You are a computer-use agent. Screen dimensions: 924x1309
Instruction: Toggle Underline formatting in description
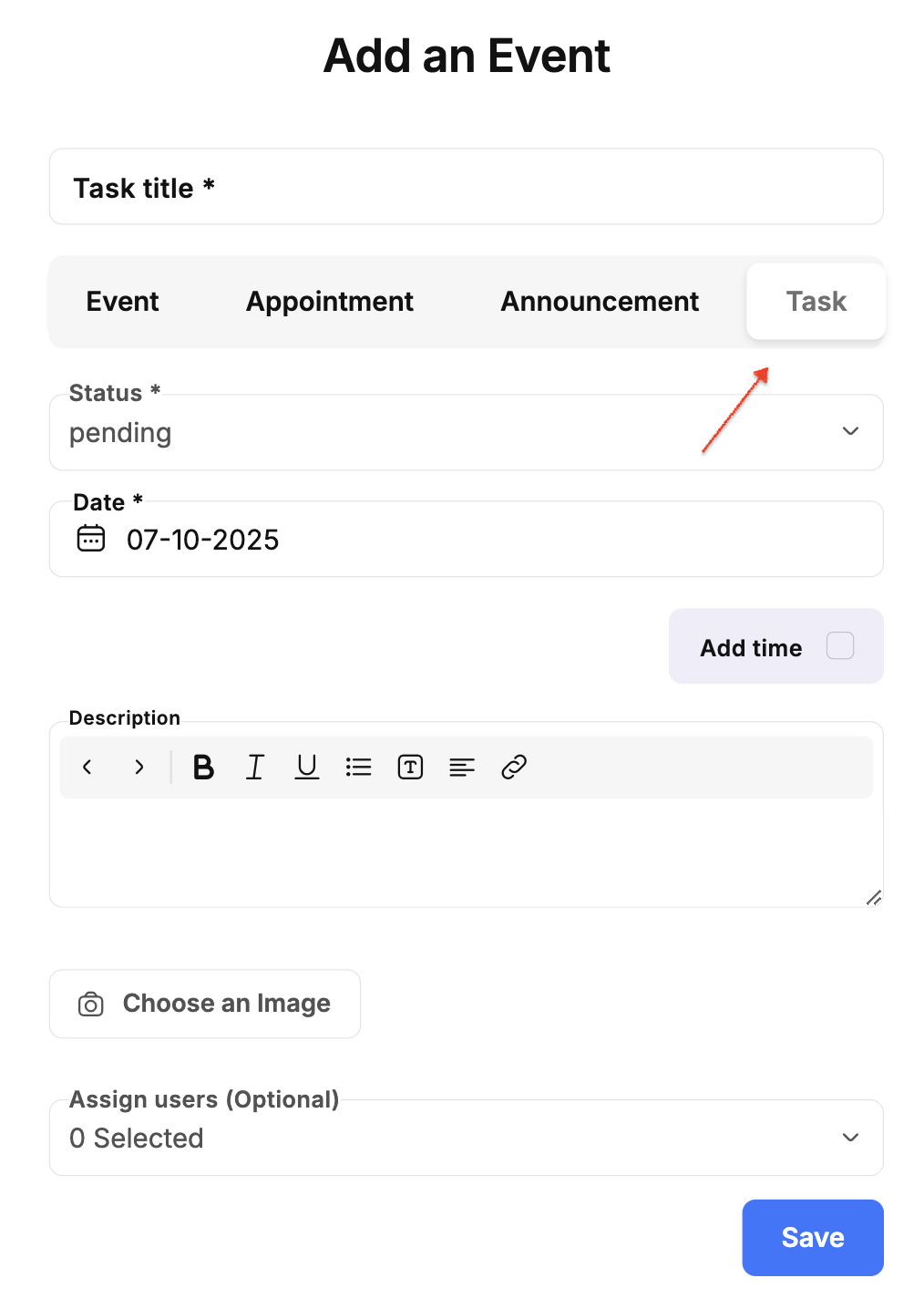pos(307,768)
